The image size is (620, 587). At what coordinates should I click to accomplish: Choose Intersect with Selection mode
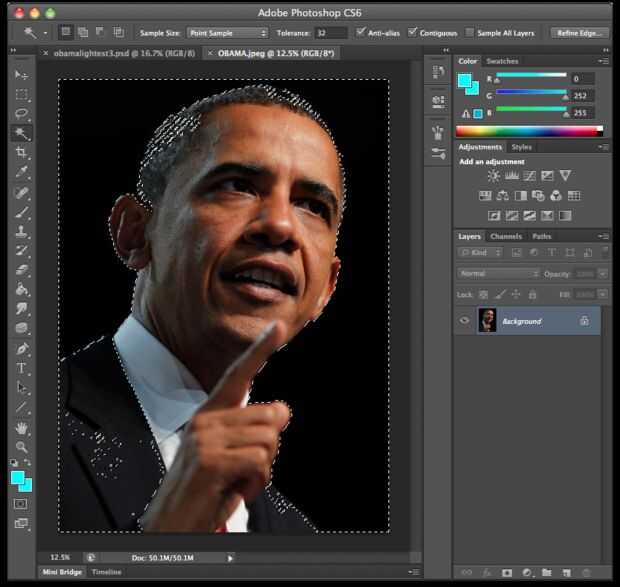click(118, 32)
